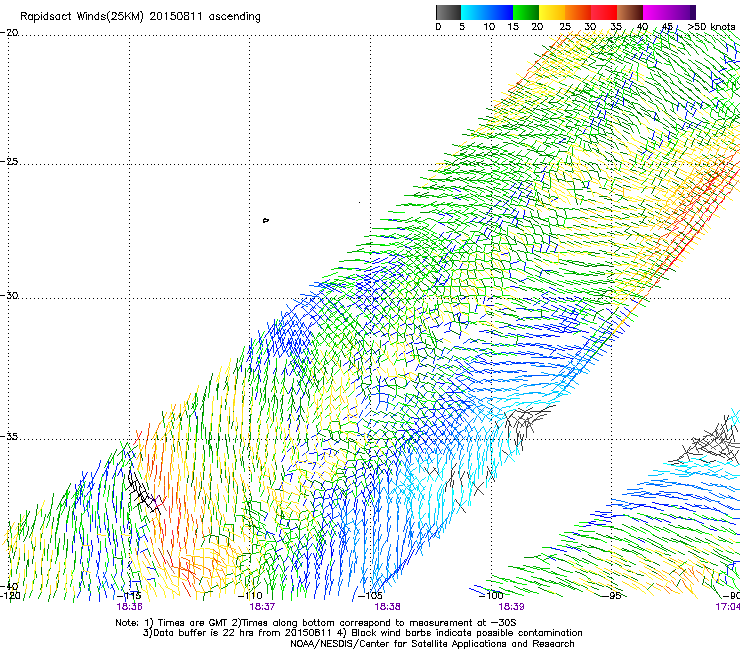This screenshot has height=650, width=740.
Task: Click the purple '18:36' pass time
Action: click(129, 607)
